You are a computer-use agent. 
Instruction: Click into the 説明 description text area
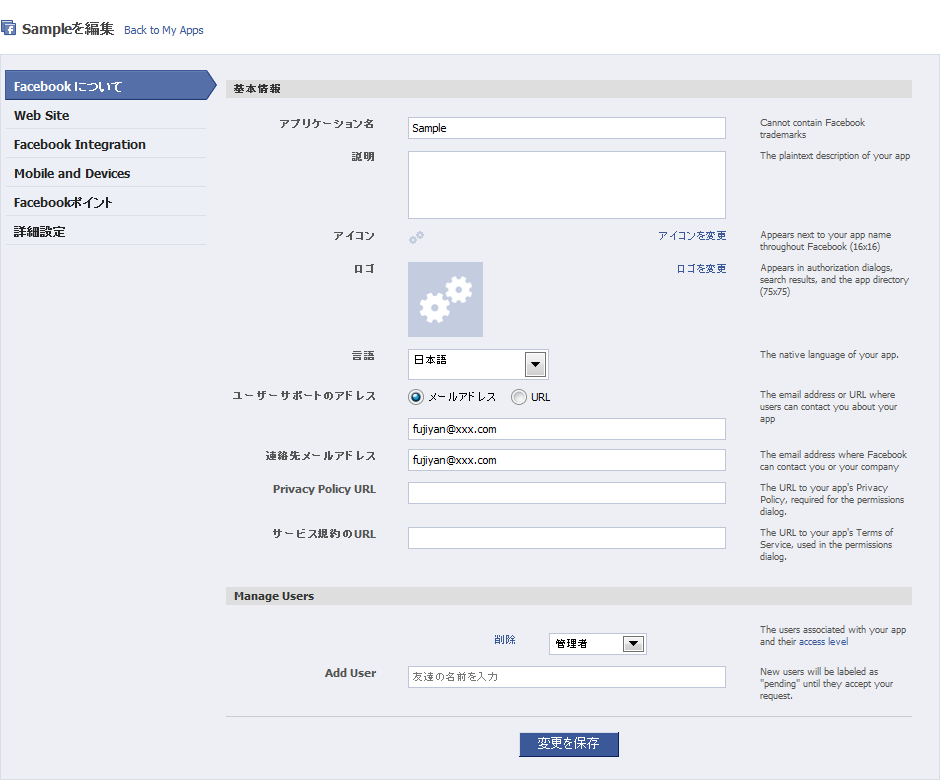click(x=567, y=185)
